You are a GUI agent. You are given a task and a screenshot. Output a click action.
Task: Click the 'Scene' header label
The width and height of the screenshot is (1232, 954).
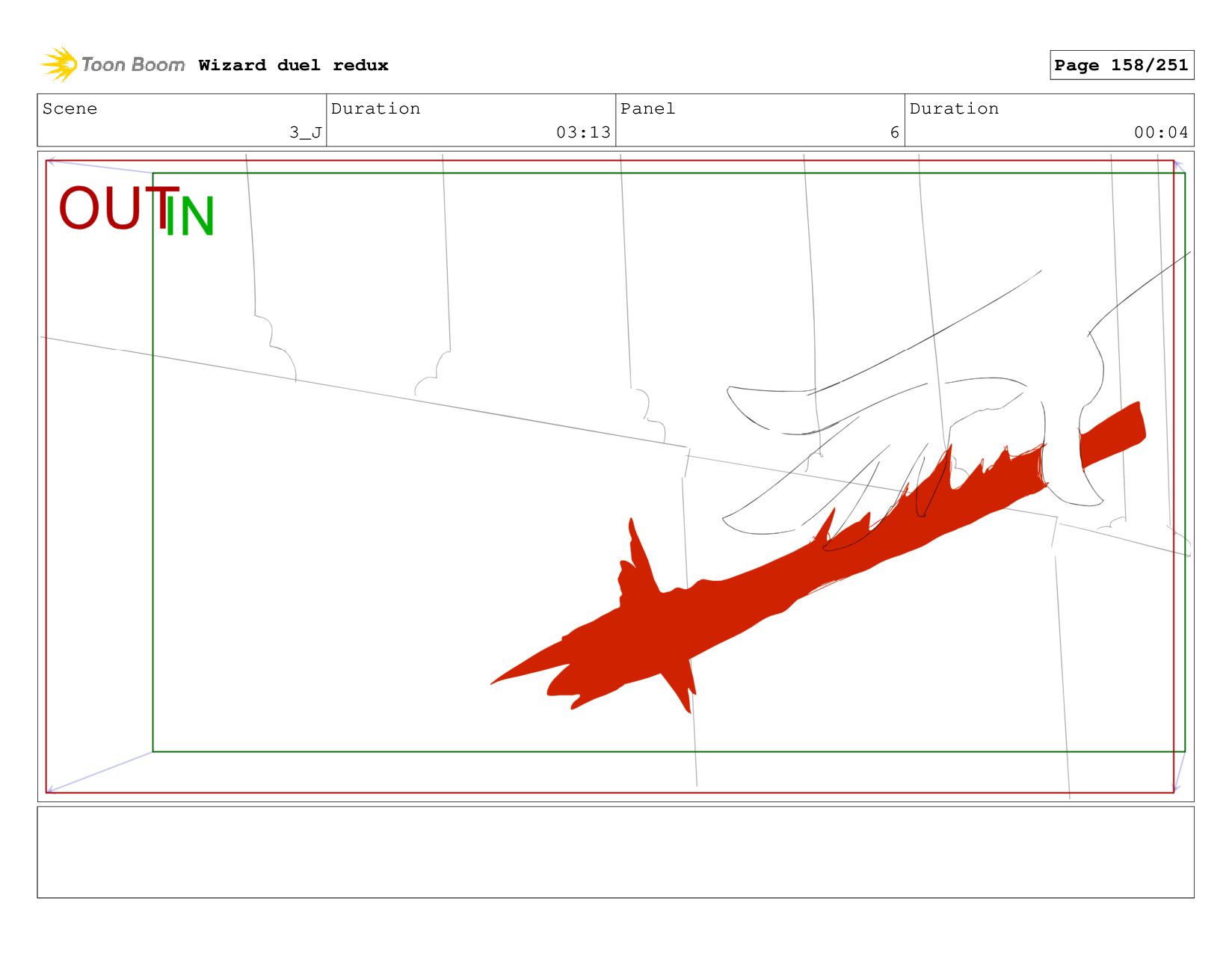coord(70,108)
